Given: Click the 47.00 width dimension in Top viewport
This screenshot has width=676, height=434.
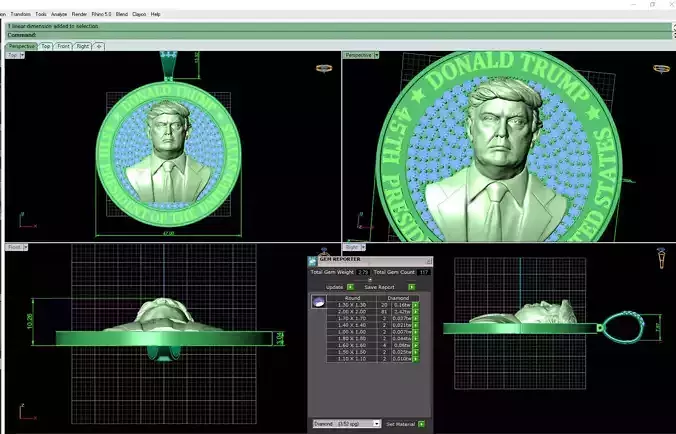Looking at the screenshot, I should [x=169, y=234].
